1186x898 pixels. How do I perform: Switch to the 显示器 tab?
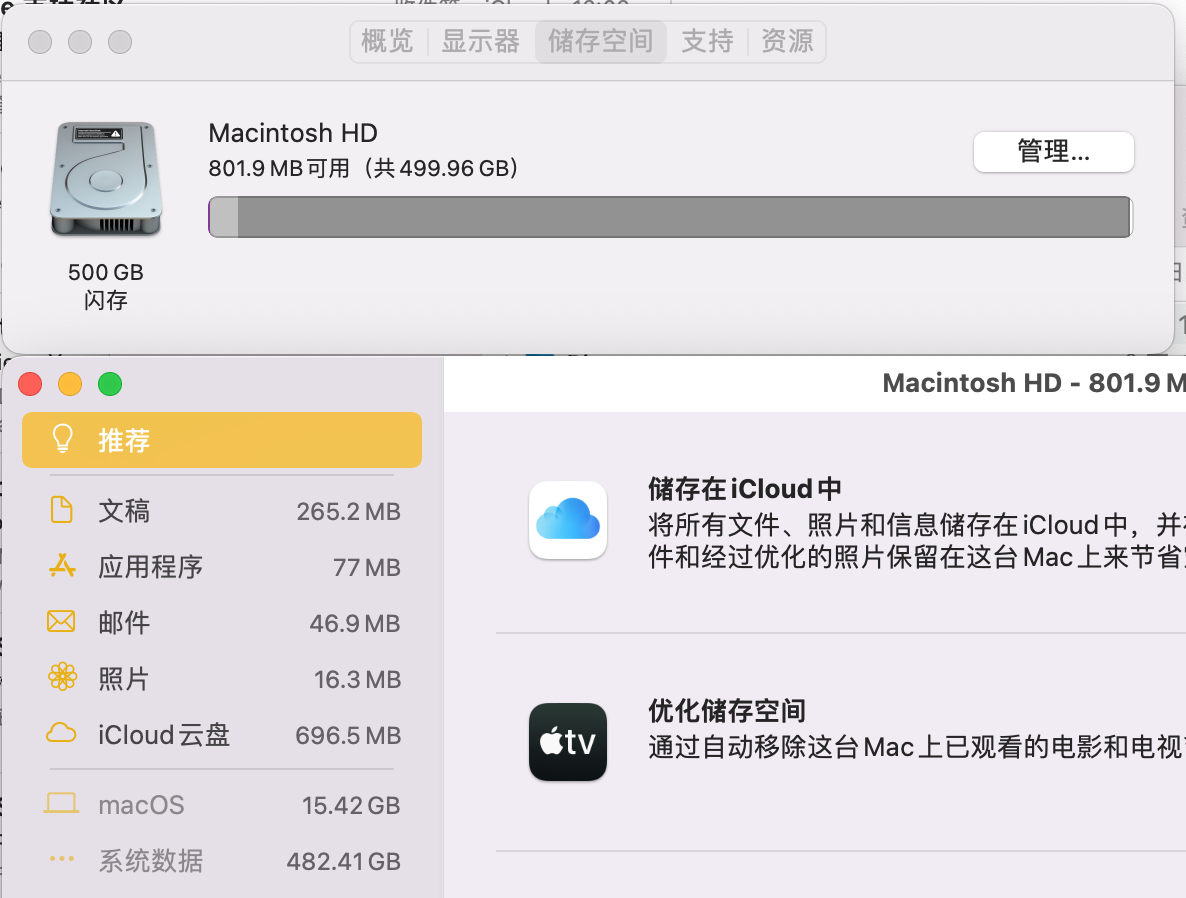pyautogui.click(x=481, y=42)
